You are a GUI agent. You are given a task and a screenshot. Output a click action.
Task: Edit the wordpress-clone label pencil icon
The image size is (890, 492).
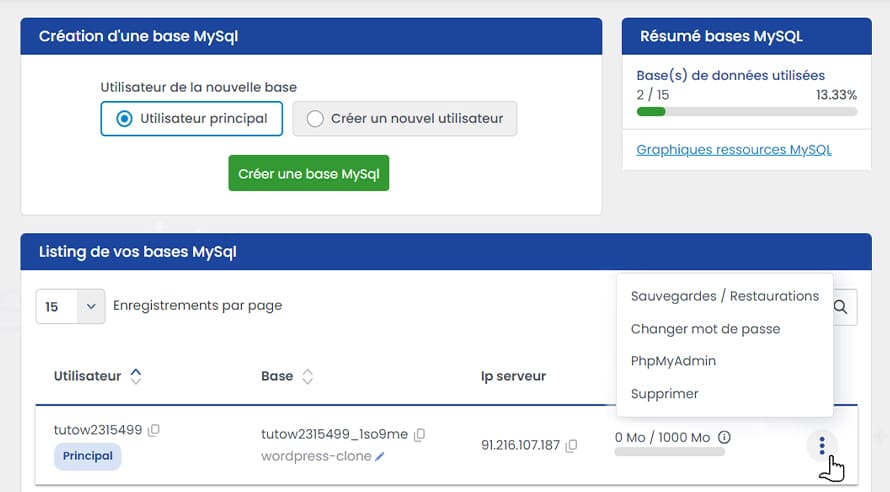coord(380,456)
